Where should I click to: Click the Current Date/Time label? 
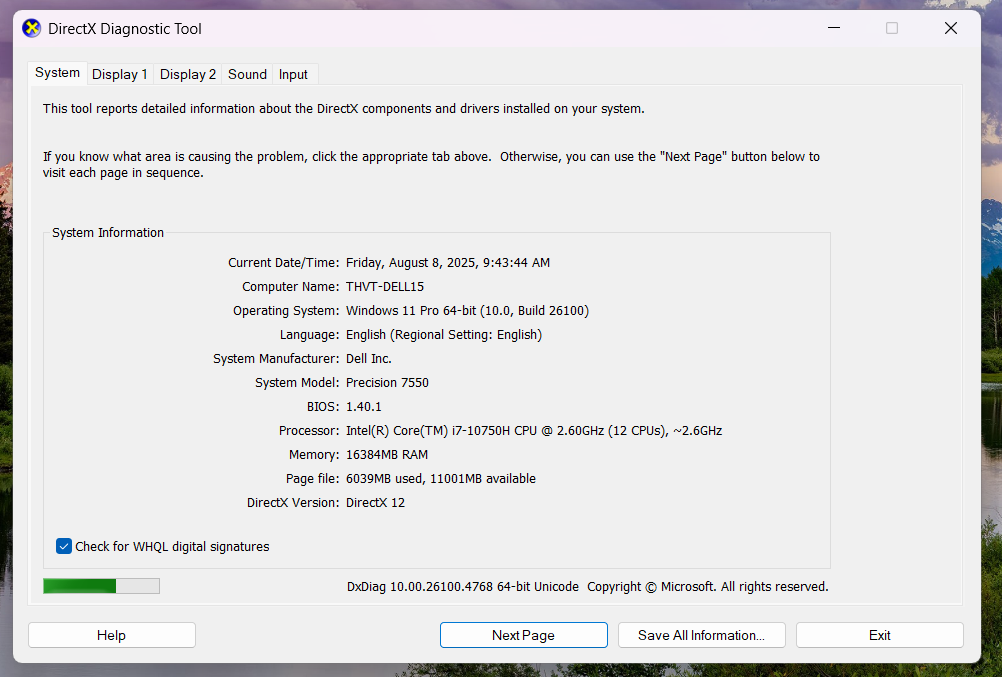(283, 262)
